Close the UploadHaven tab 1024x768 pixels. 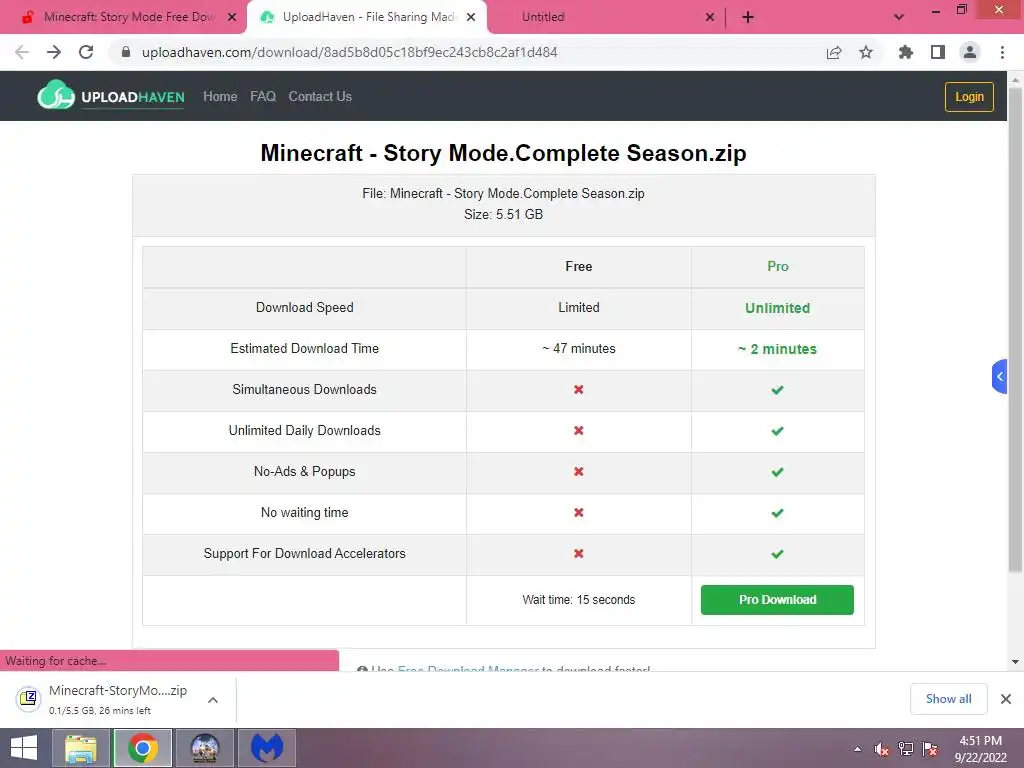[x=471, y=17]
